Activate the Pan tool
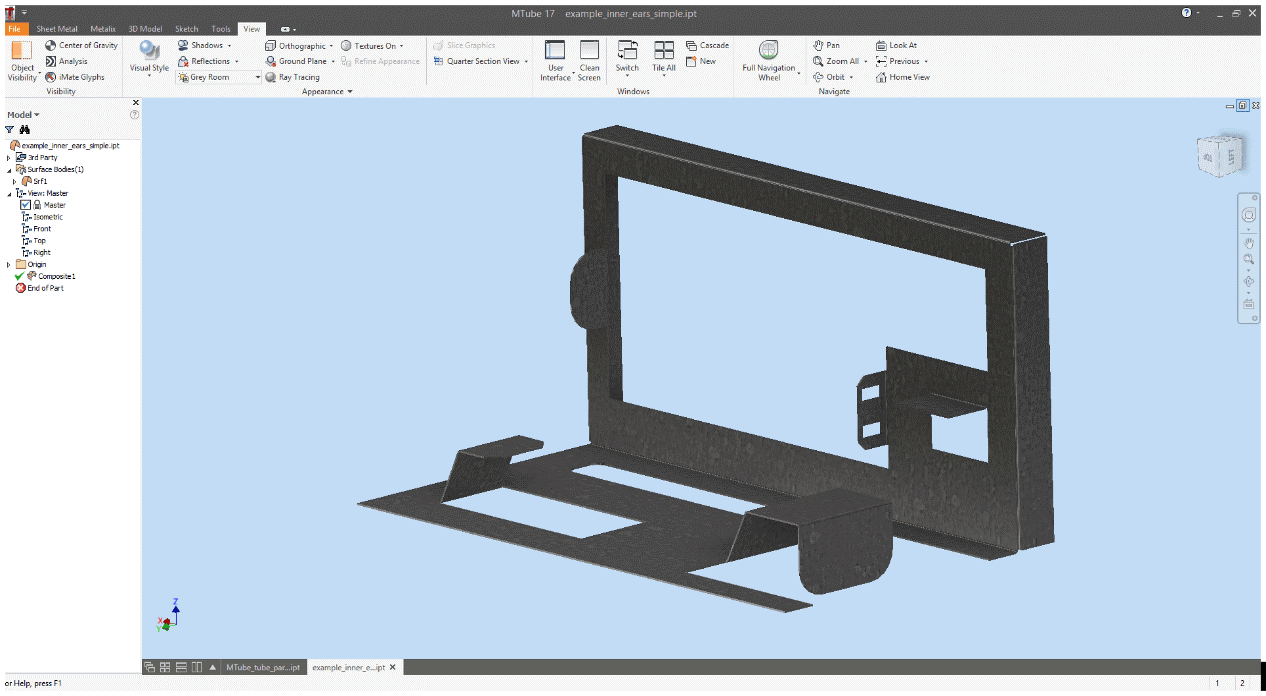The height and width of the screenshot is (696, 1266). point(819,46)
